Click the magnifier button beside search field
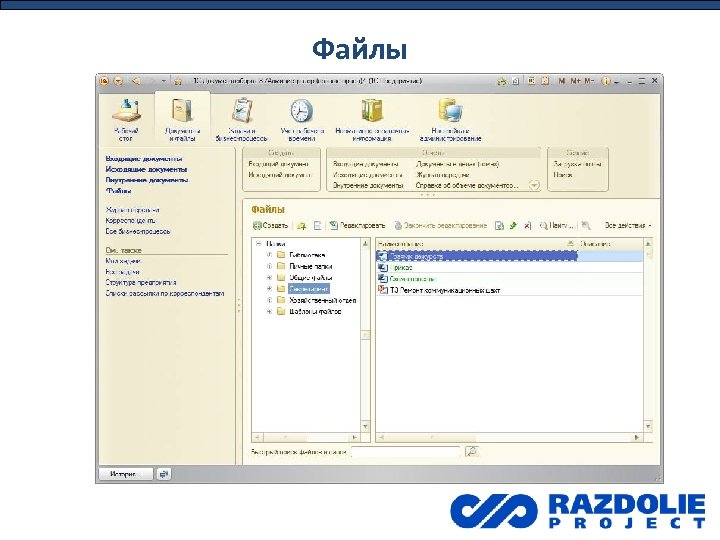 [x=472, y=452]
